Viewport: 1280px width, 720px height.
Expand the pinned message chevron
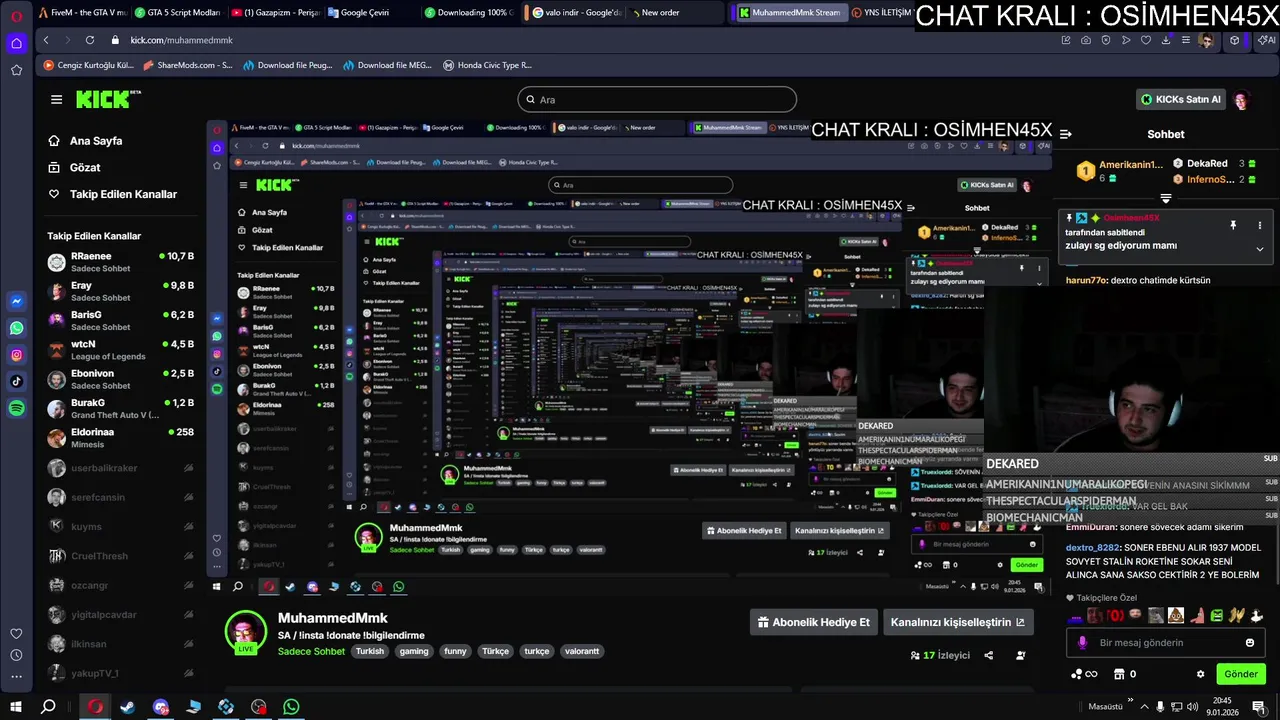[x=1260, y=249]
